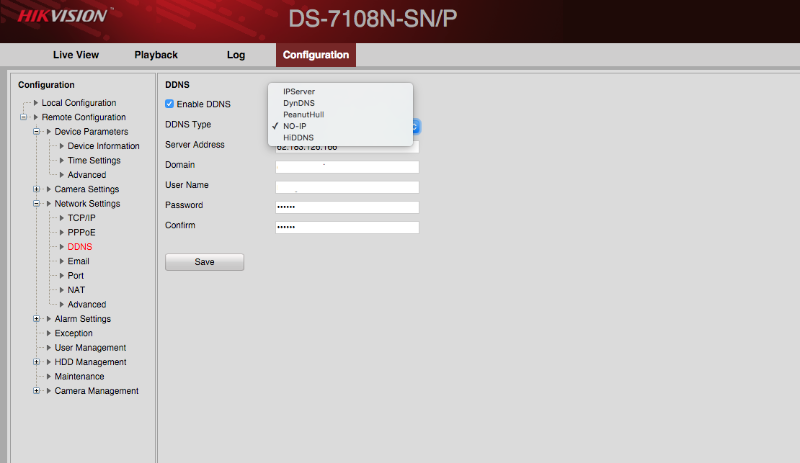Open the Exception settings page

click(73, 333)
